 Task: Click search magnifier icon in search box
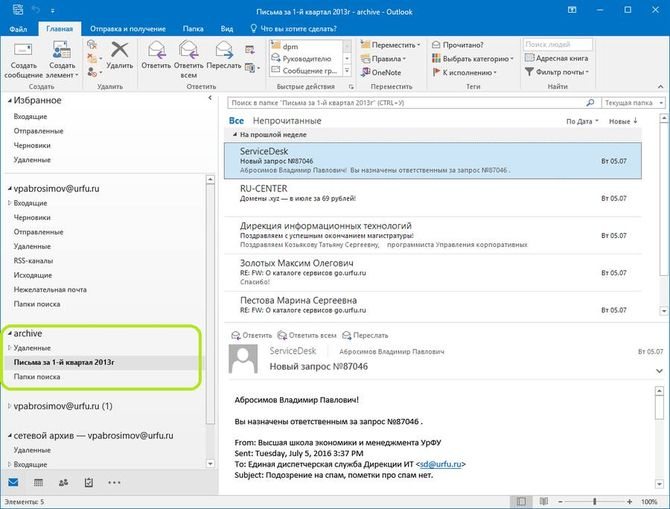click(590, 103)
